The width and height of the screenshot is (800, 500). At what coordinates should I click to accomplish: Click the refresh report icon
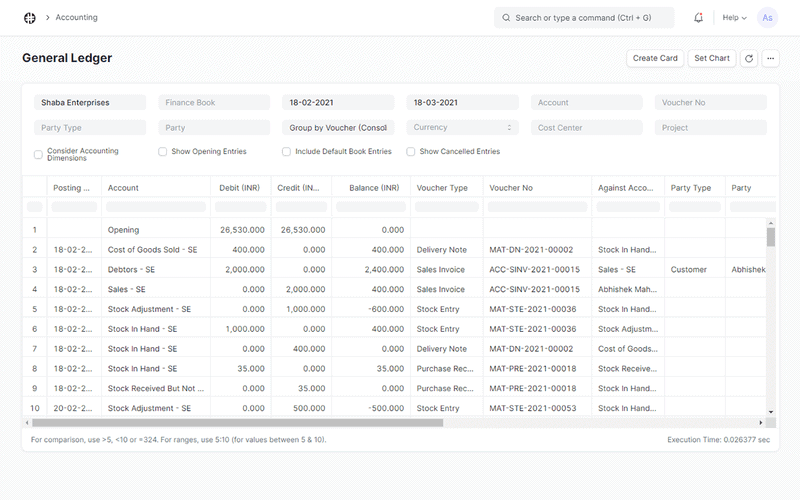click(749, 59)
